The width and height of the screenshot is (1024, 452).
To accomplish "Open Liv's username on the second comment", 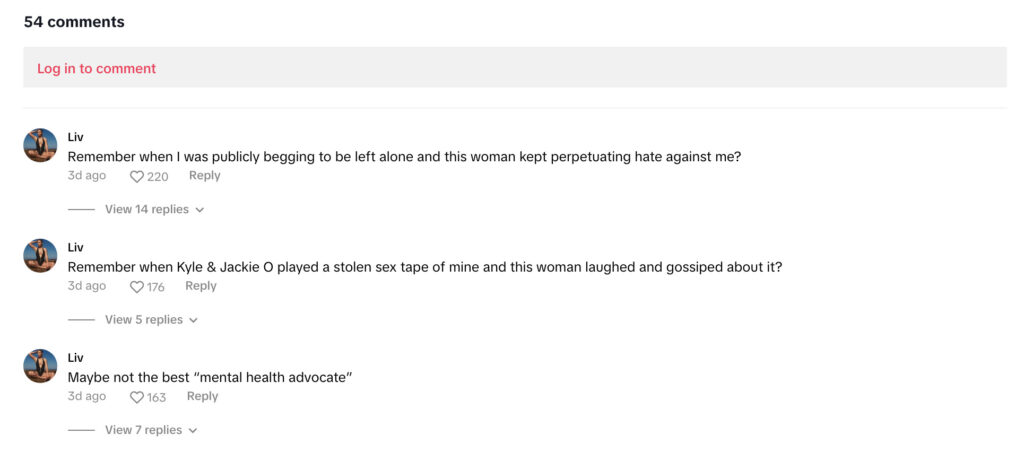I will 76,248.
